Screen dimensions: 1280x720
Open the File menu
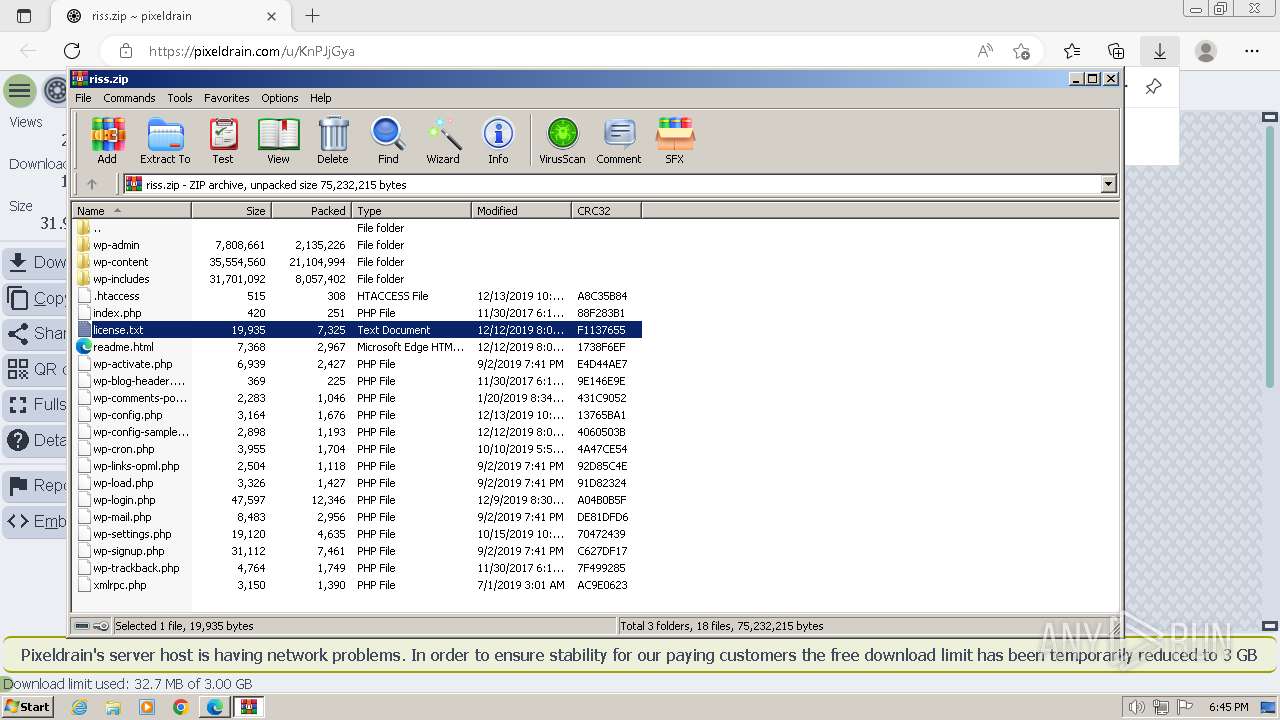[83, 98]
